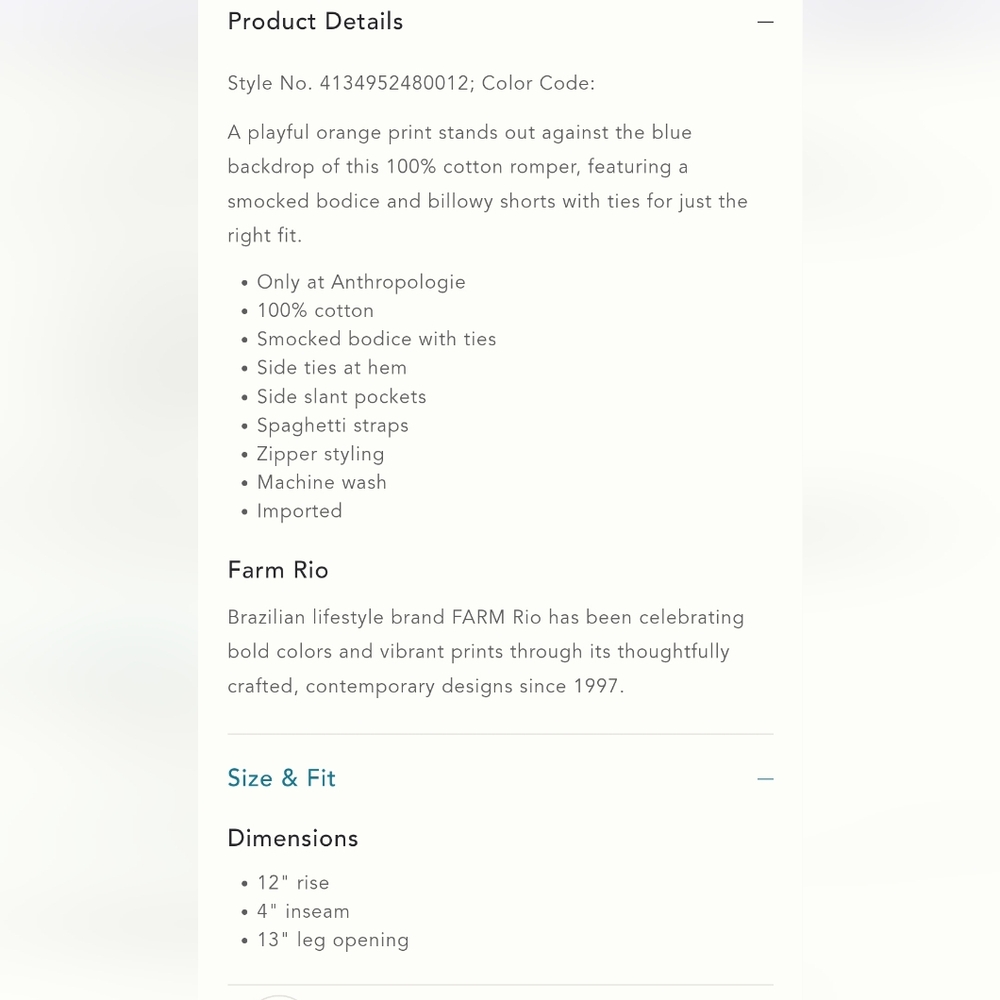Viewport: 1000px width, 1000px height.
Task: Click the Imported bullet item
Action: (299, 511)
